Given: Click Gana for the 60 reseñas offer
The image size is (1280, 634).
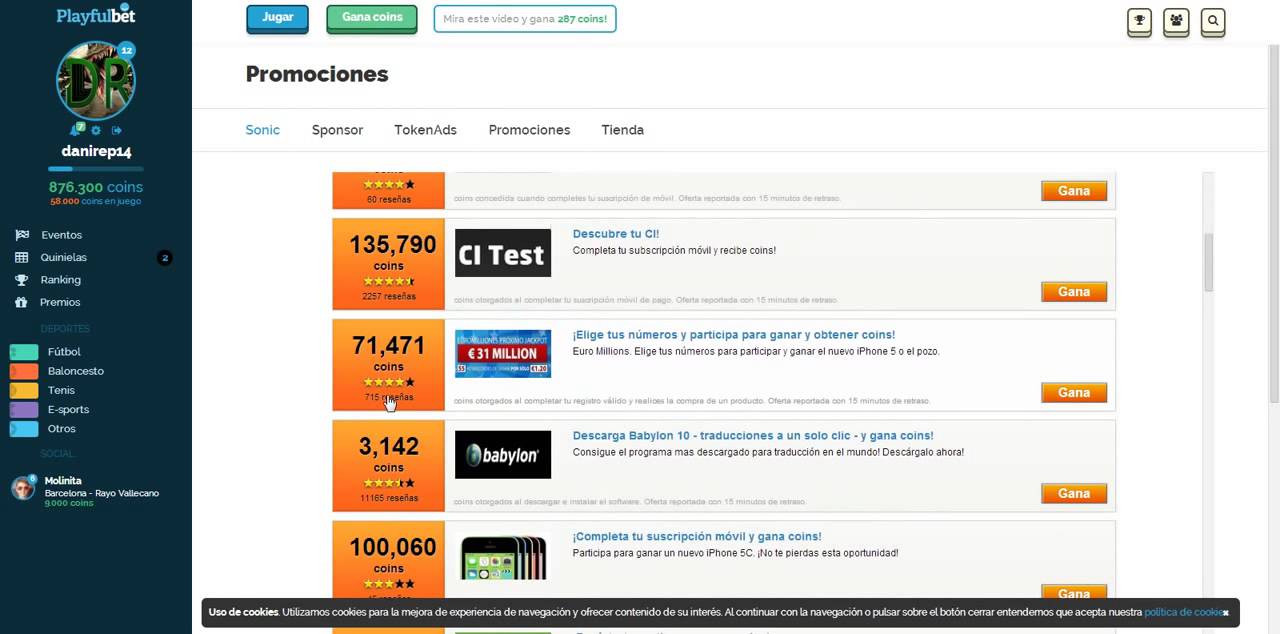Looking at the screenshot, I should tap(1074, 191).
